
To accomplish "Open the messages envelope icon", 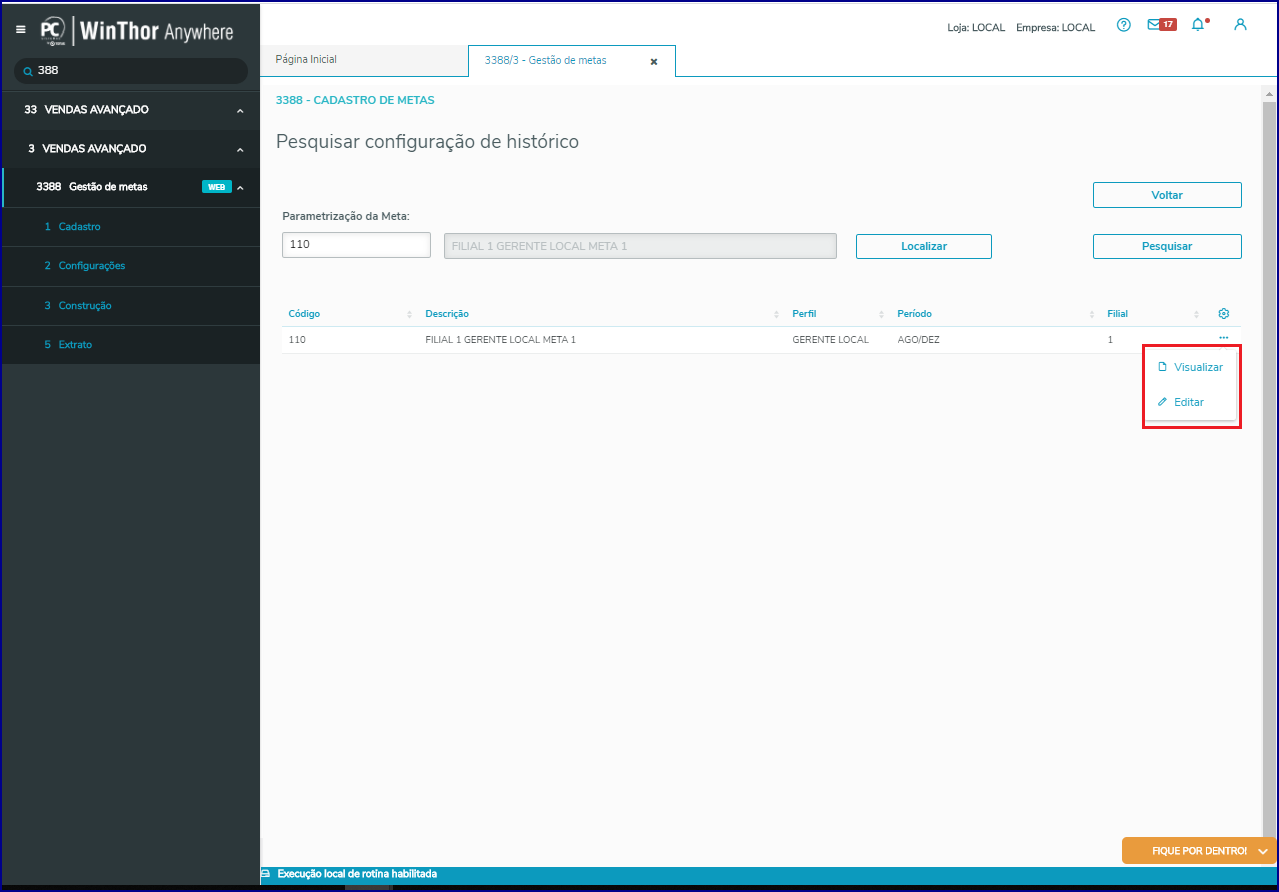I will (1153, 25).
